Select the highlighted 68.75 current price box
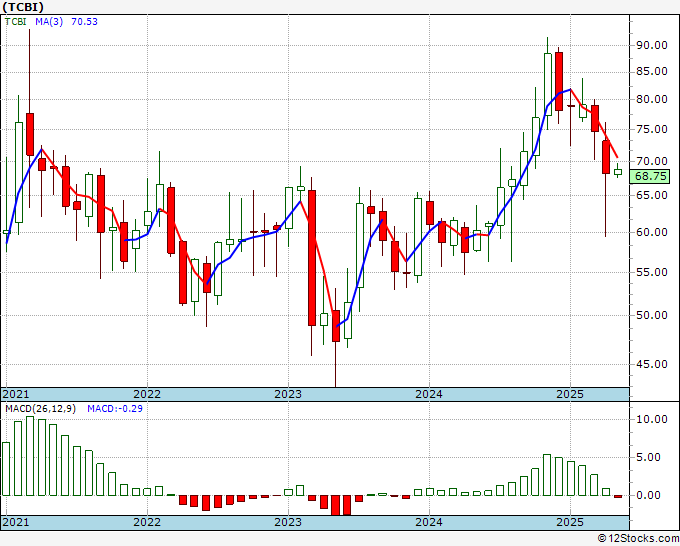This screenshot has width=680, height=546. click(650, 177)
